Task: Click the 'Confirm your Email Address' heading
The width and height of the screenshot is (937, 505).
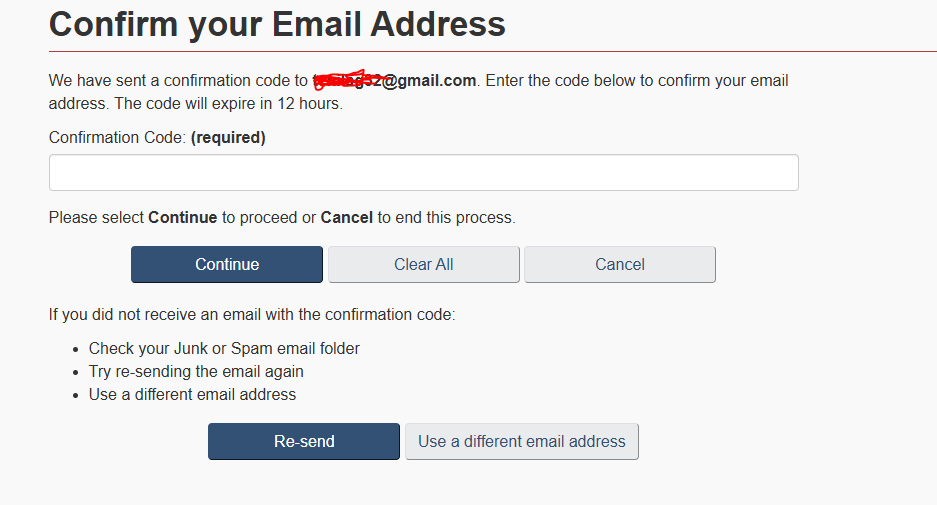Action: (x=277, y=23)
